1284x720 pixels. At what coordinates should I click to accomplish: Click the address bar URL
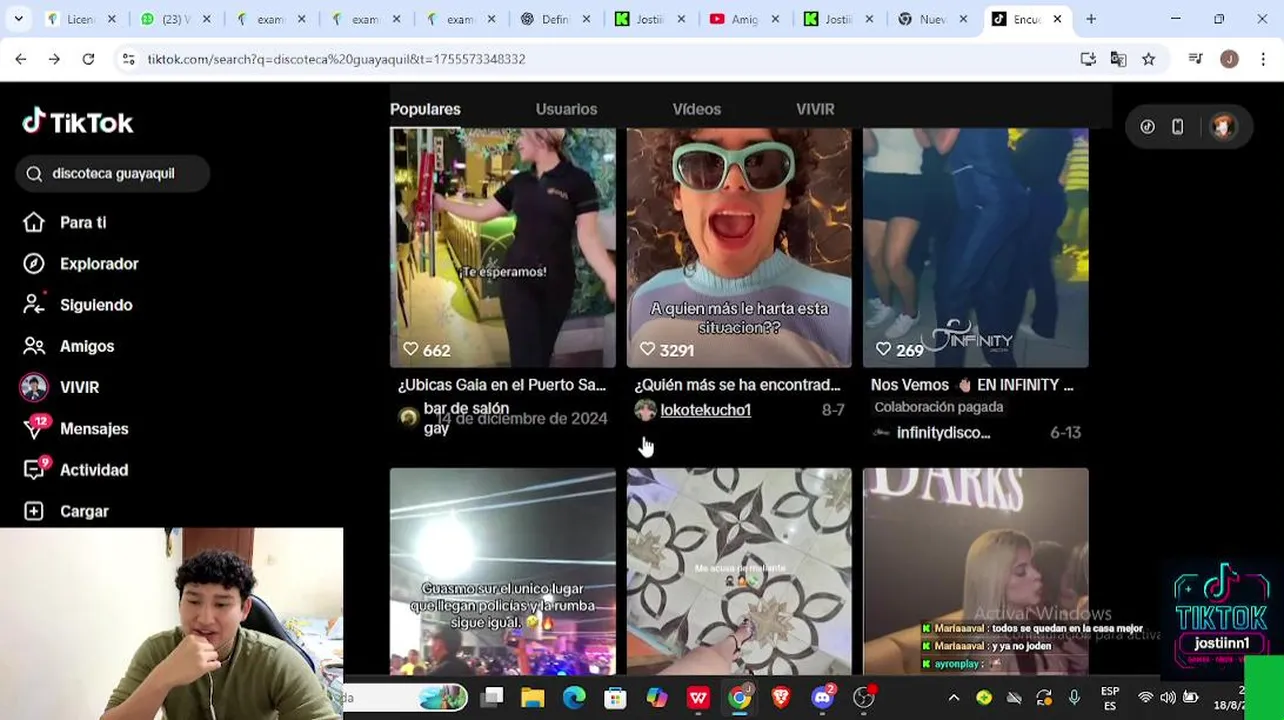coord(336,59)
